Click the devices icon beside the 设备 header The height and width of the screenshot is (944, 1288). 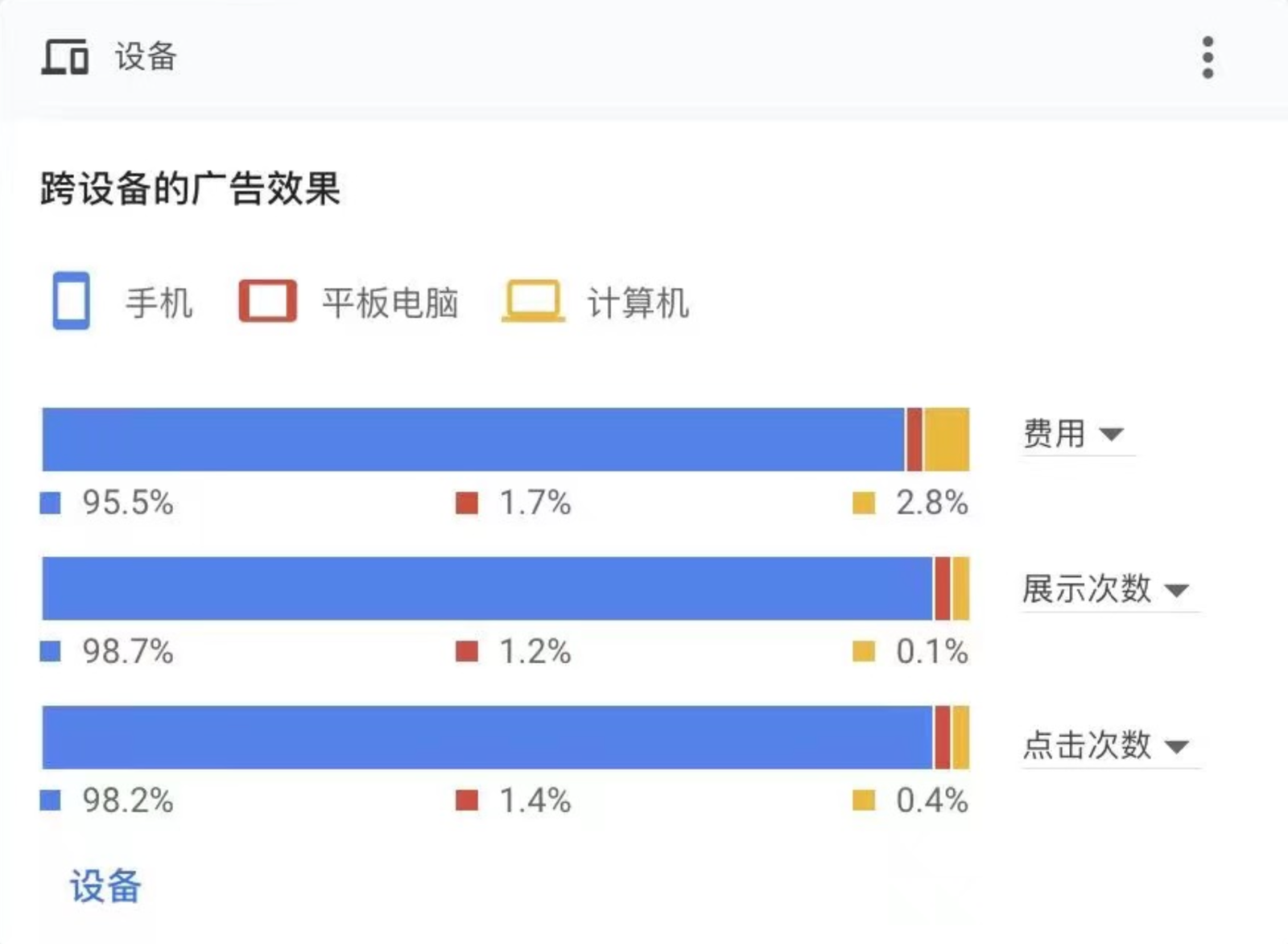tap(64, 57)
